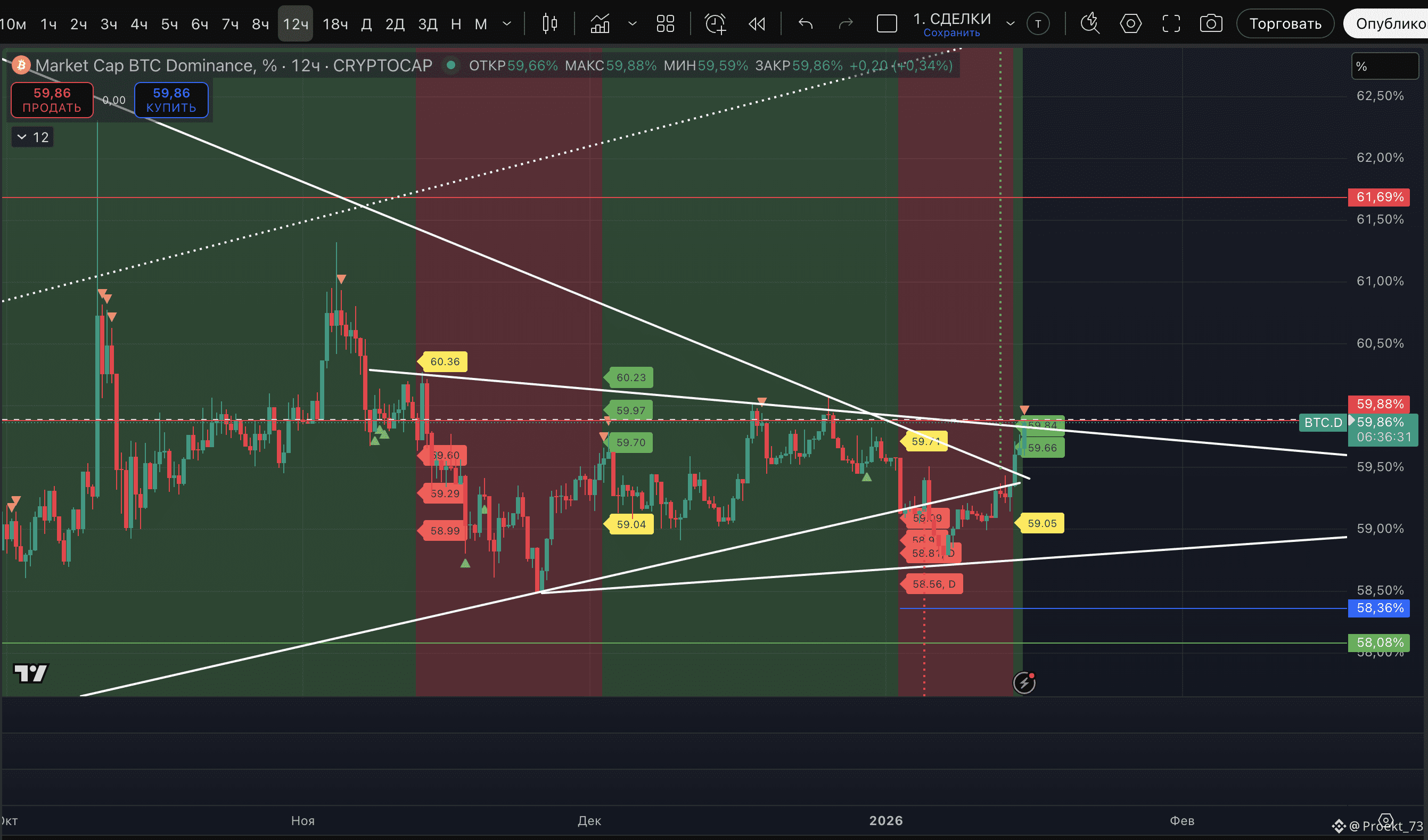
Task: Start bar replay with rewind icon
Action: (757, 24)
